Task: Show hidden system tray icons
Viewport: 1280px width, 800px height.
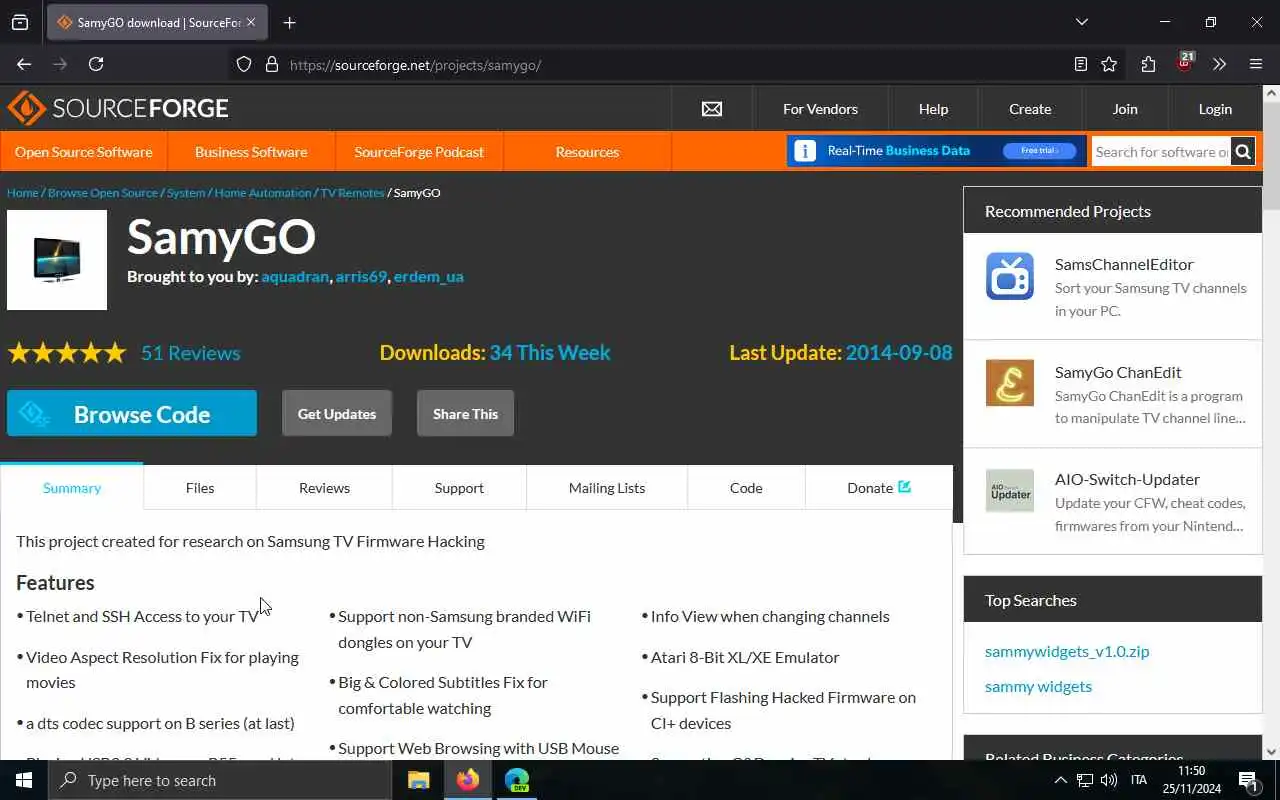Action: pyautogui.click(x=1061, y=780)
